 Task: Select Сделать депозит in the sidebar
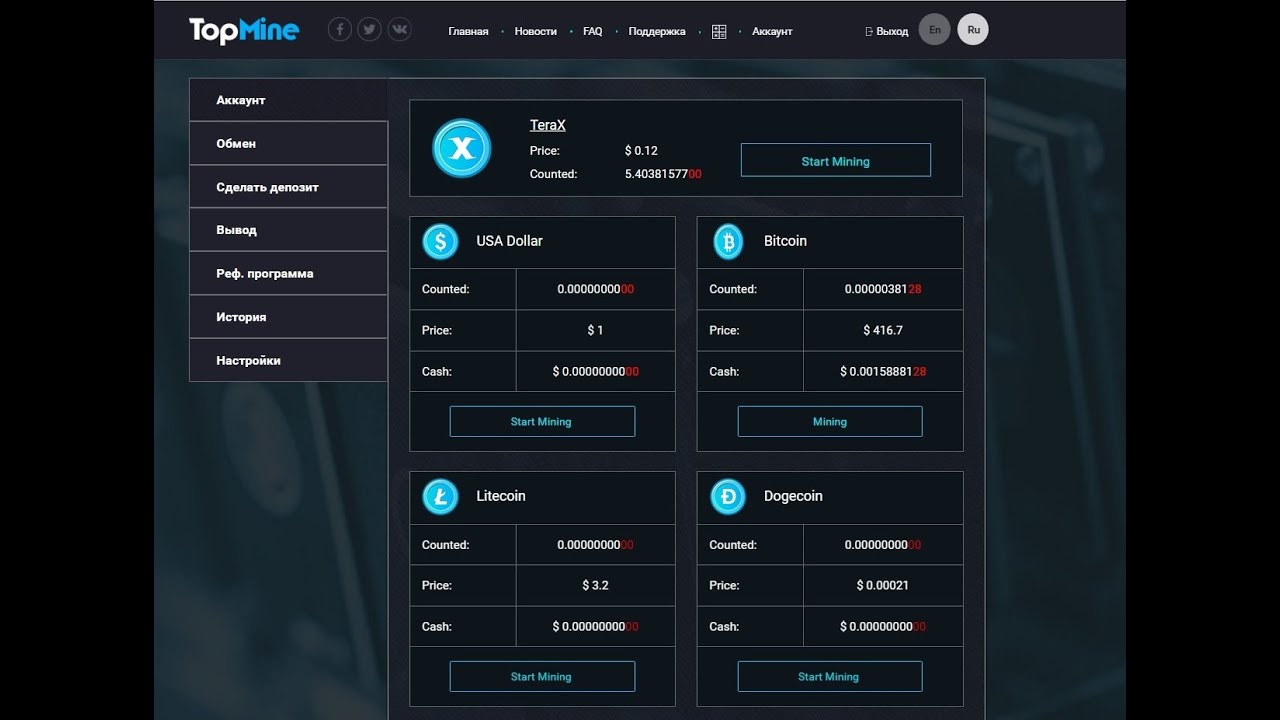point(288,187)
